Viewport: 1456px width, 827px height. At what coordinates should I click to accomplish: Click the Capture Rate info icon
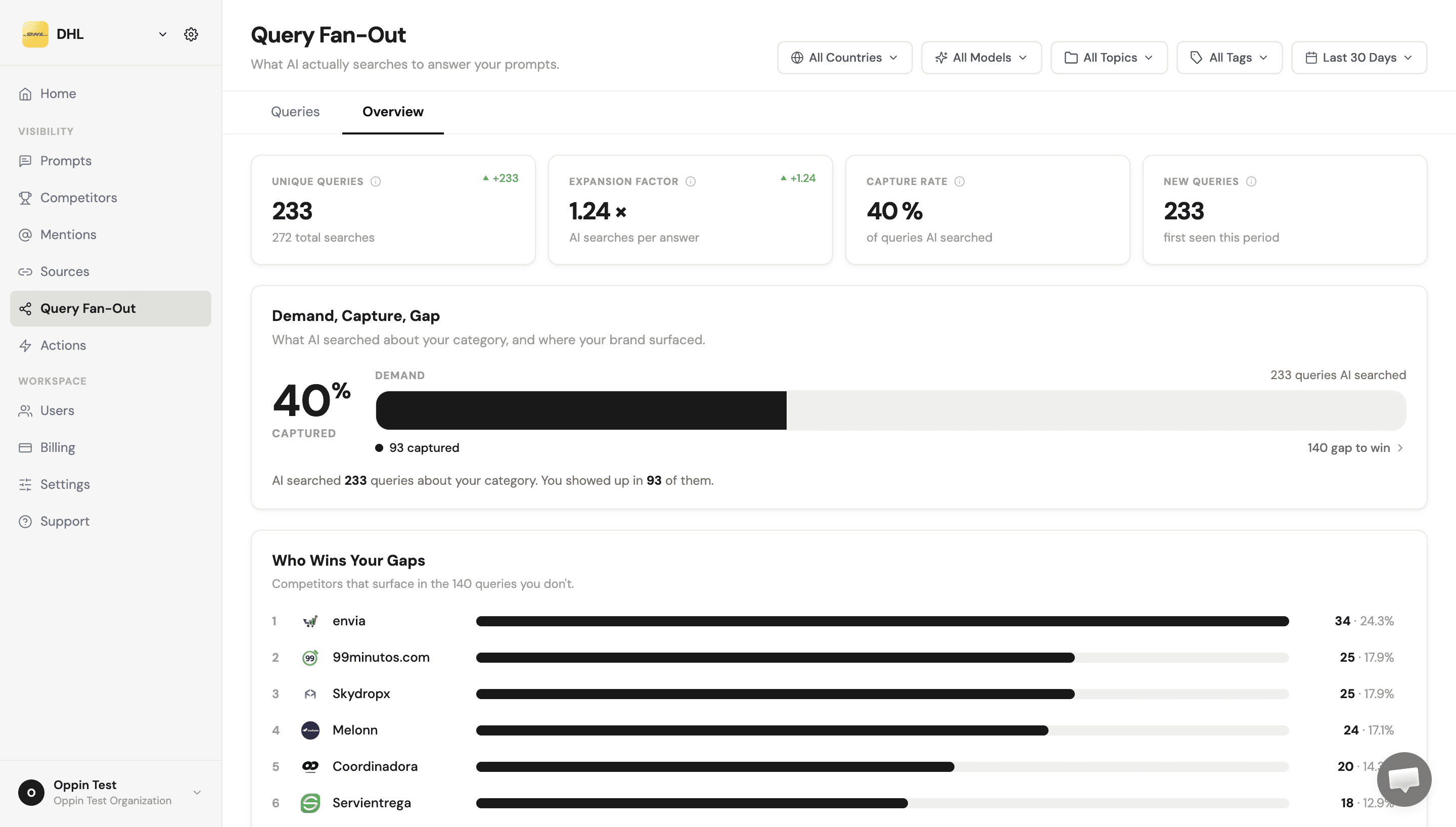(960, 182)
